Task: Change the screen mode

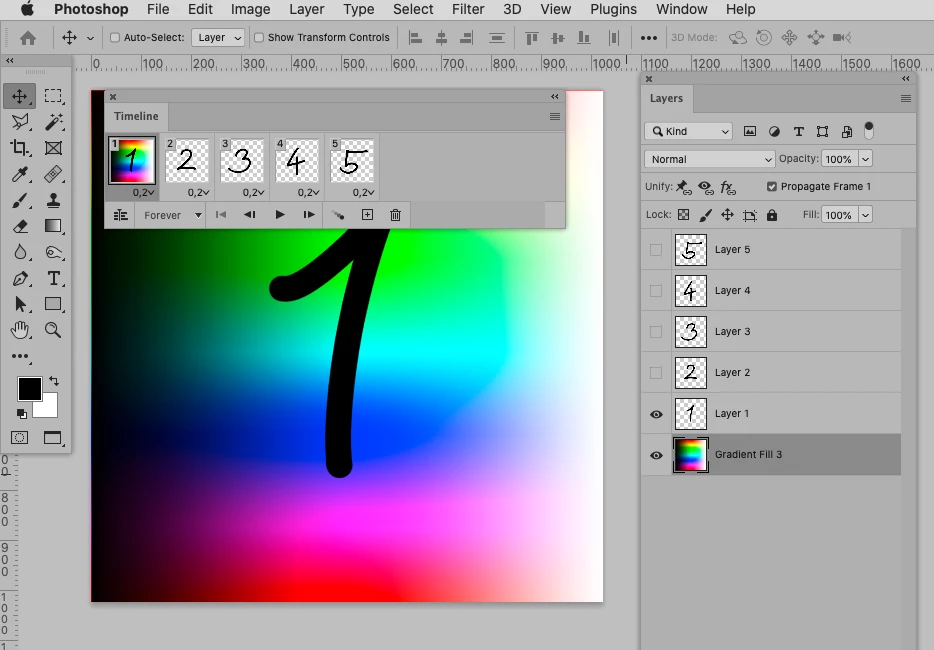Action: pos(53,438)
